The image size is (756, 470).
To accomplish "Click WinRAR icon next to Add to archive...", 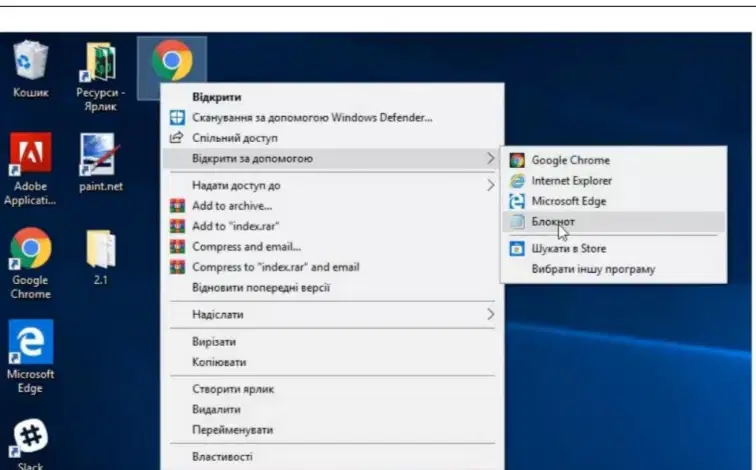I will click(x=177, y=206).
